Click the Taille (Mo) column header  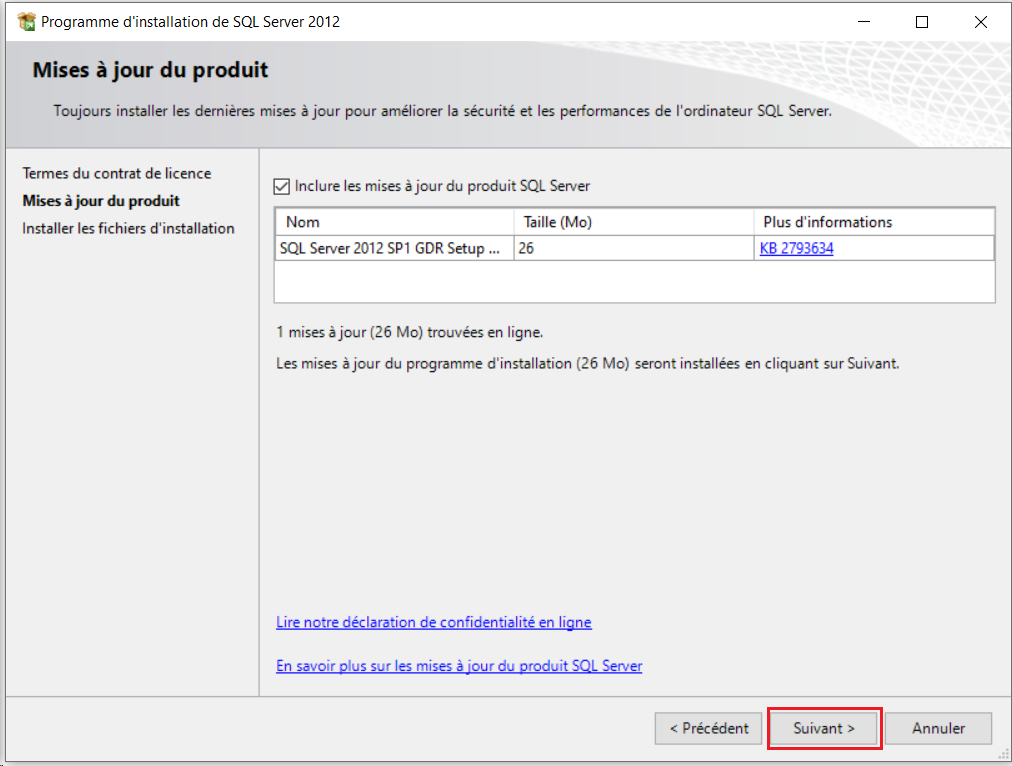(634, 222)
